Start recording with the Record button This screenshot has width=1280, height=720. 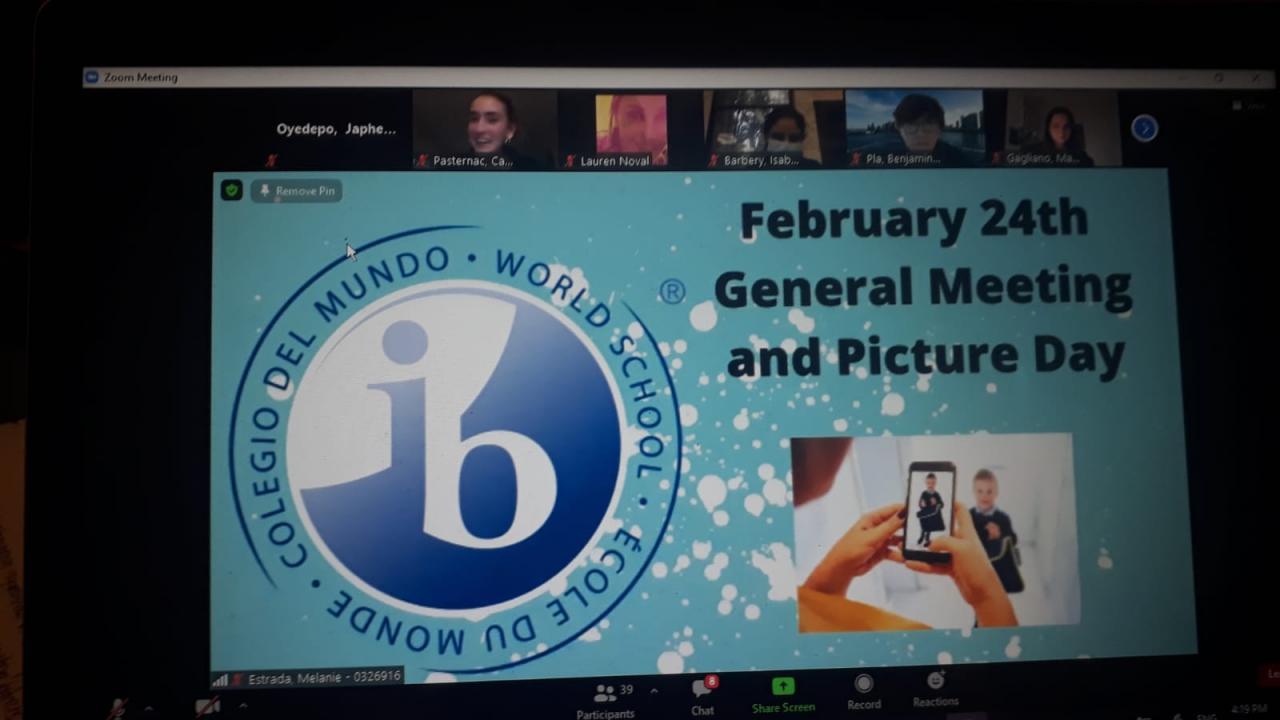point(864,691)
